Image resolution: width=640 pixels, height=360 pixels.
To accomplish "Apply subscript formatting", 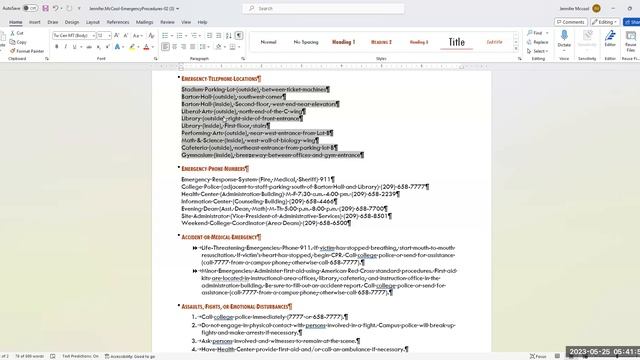I will pos(98,47).
